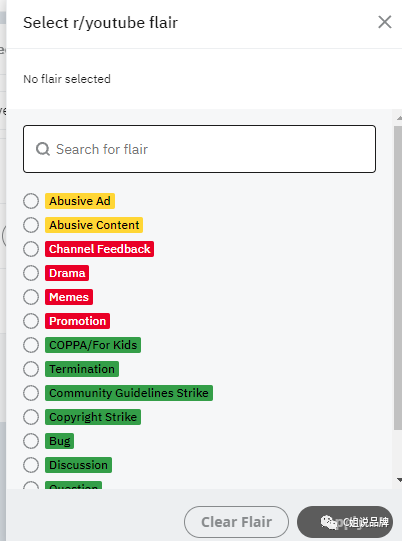The width and height of the screenshot is (402, 541).
Task: Choose the Promotion flair radio button
Action: 31,321
